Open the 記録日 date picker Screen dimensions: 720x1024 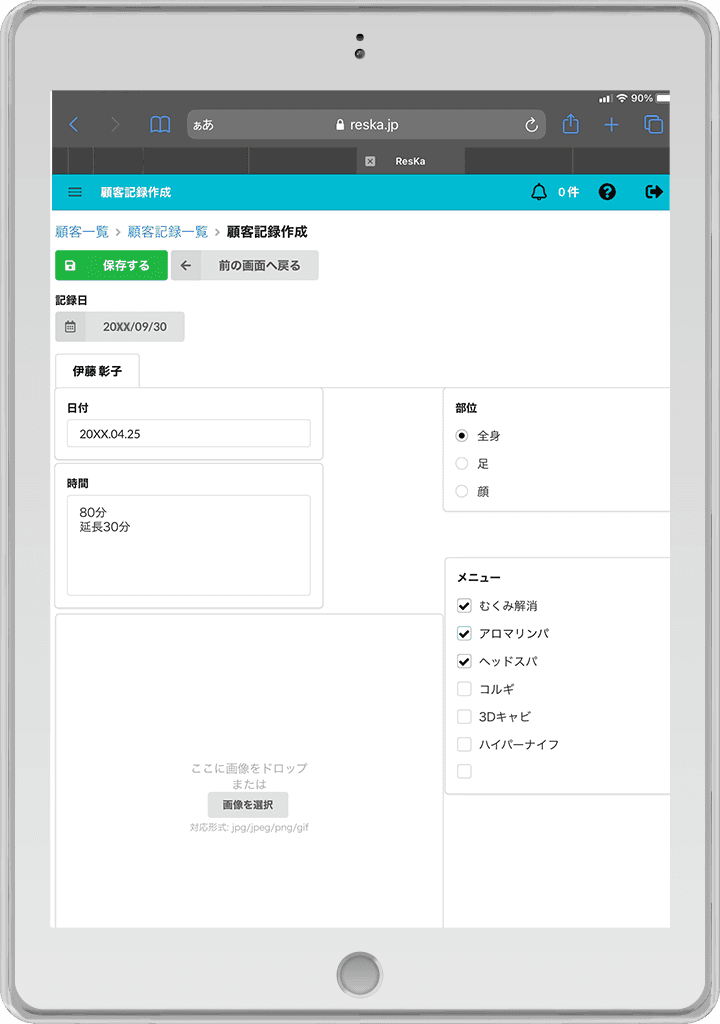tap(120, 327)
